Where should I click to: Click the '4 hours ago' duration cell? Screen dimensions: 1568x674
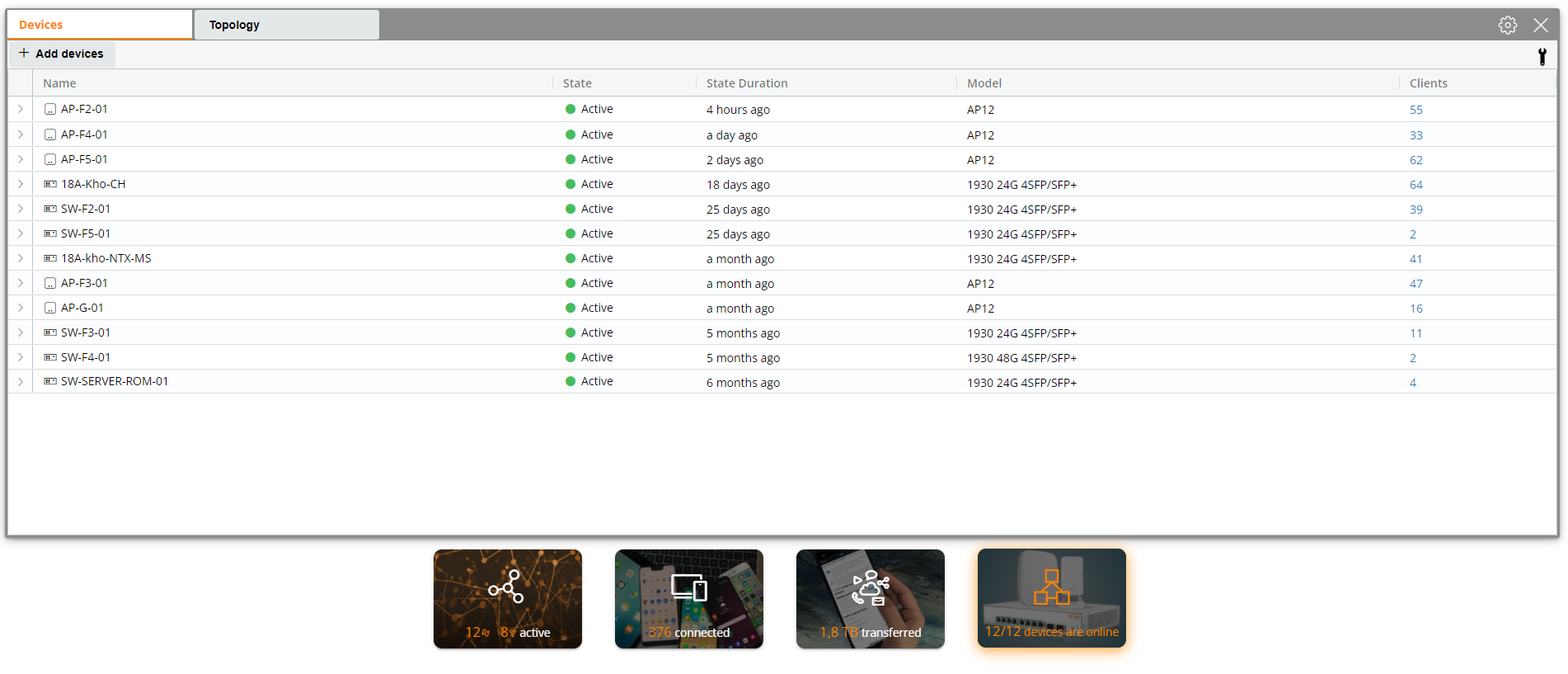(x=738, y=110)
